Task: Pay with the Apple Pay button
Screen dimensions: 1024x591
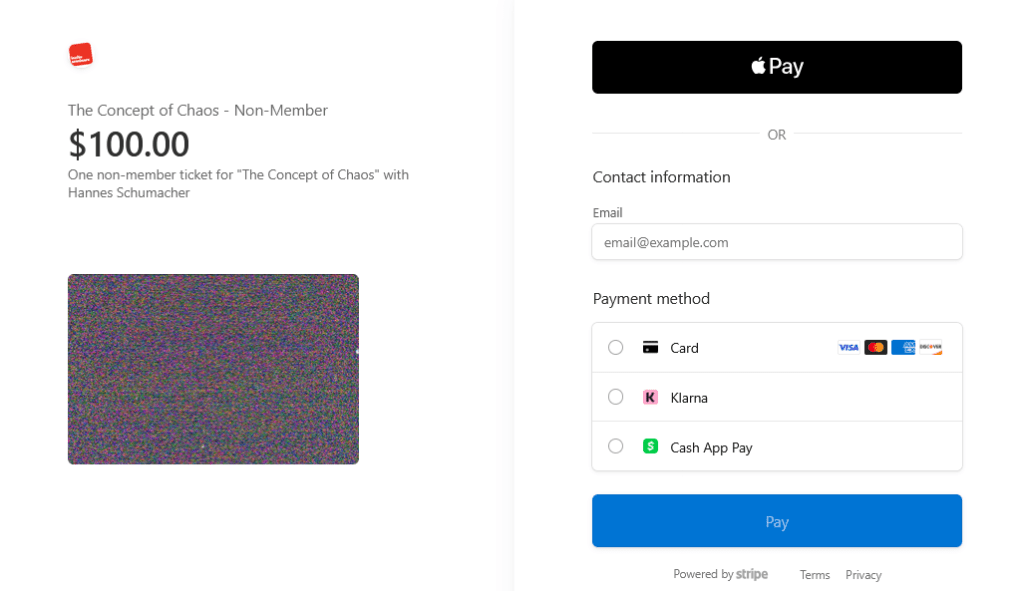Action: click(x=777, y=67)
